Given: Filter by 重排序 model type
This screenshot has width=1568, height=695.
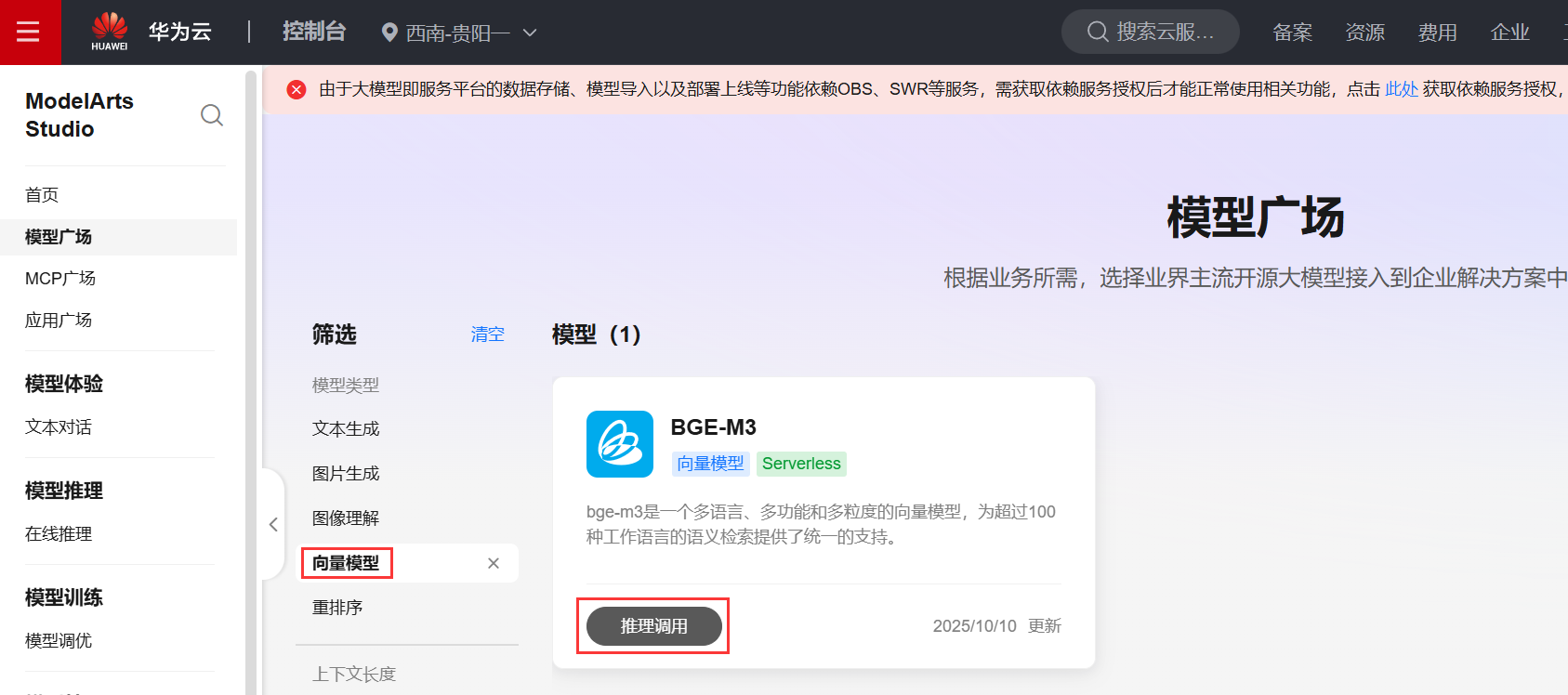Looking at the screenshot, I should tap(337, 608).
